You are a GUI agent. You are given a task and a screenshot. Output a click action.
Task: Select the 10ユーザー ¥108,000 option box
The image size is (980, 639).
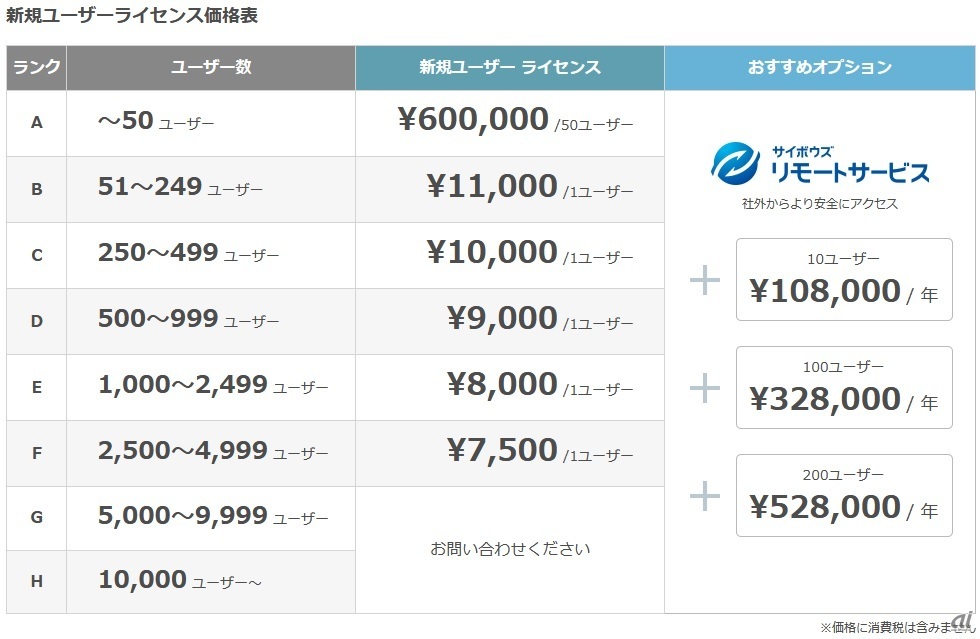[x=844, y=279]
